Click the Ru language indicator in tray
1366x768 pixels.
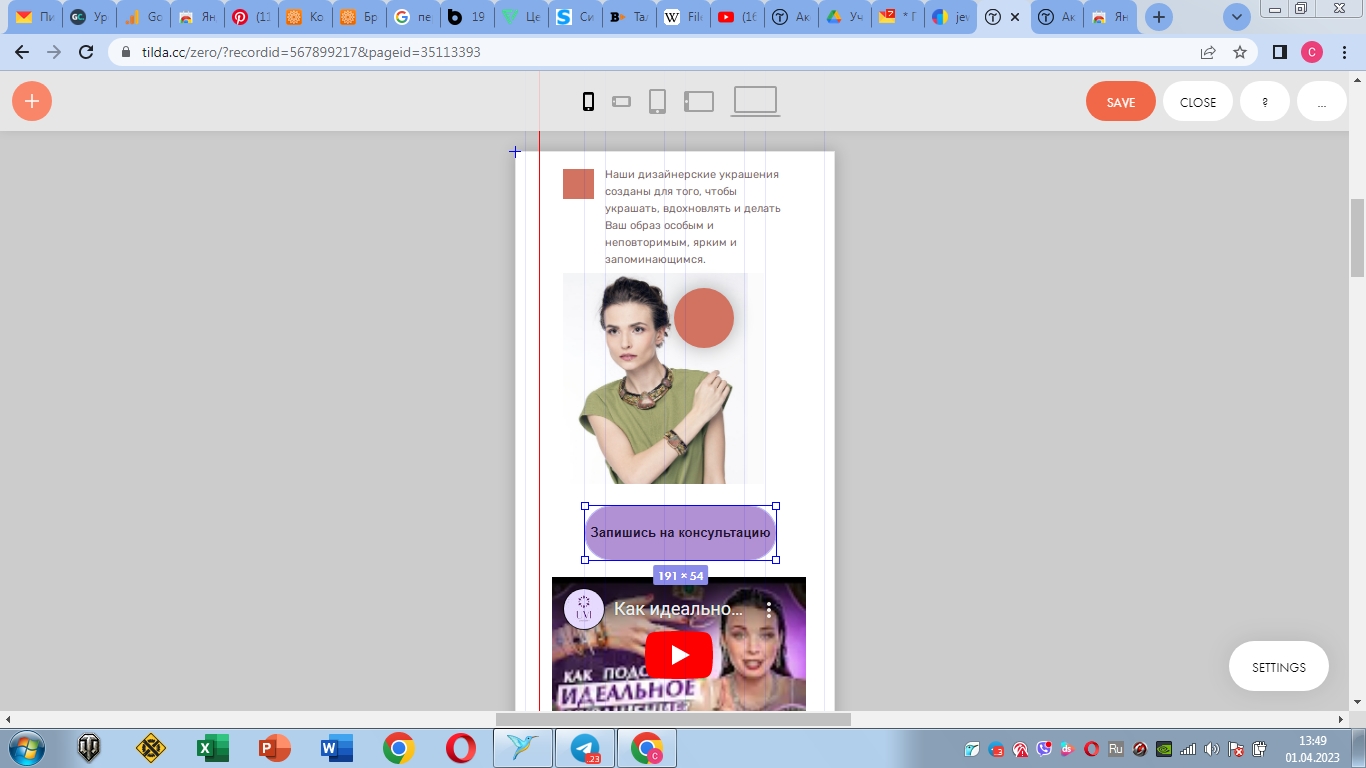(1116, 749)
